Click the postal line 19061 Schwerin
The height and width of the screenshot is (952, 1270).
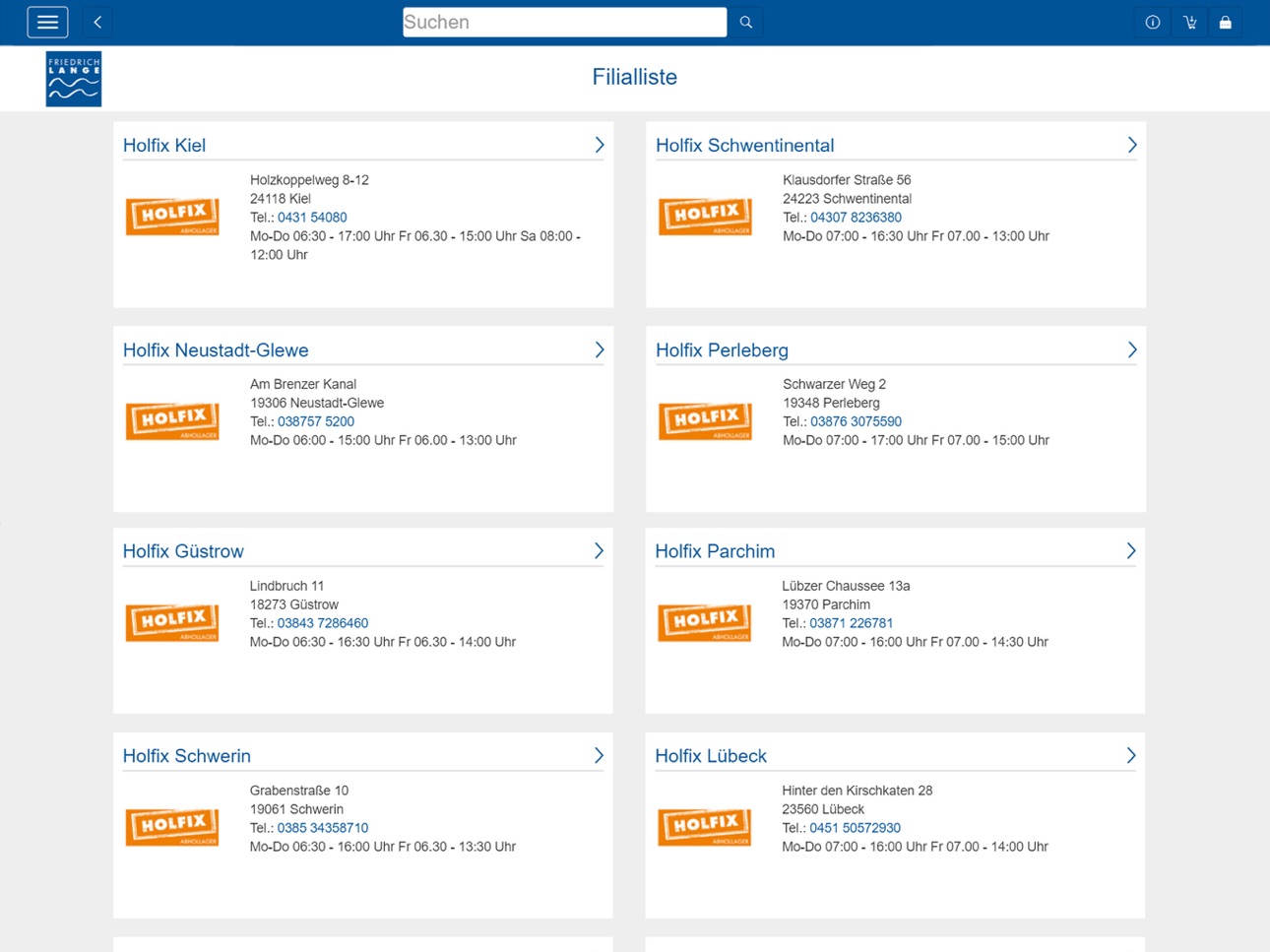tap(296, 809)
